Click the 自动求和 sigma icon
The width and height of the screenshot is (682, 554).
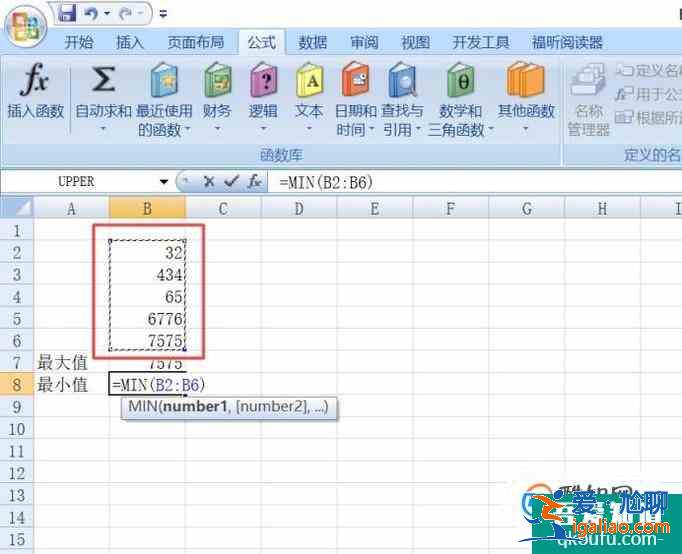(x=103, y=79)
